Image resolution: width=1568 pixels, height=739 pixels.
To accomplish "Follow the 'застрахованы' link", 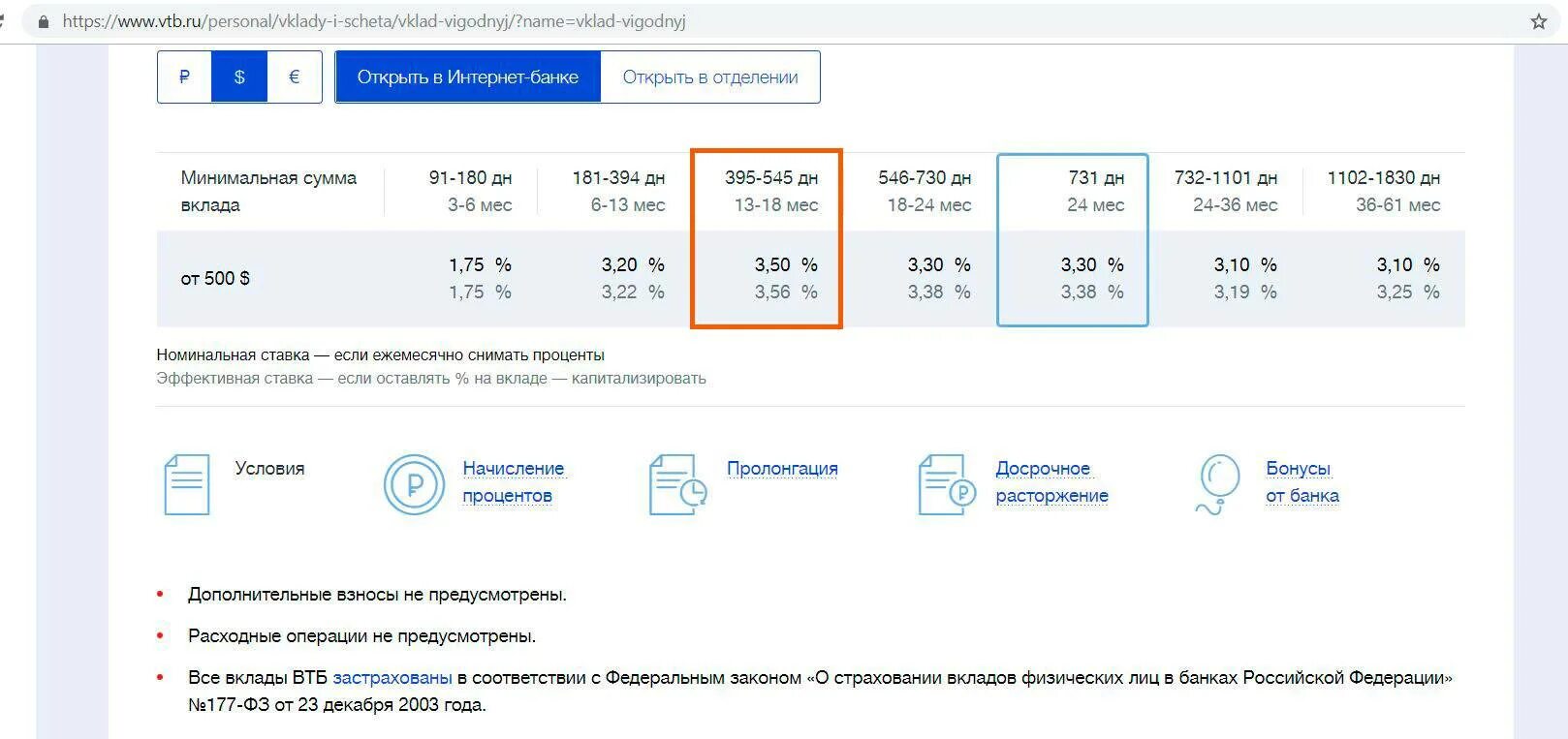I will [392, 677].
